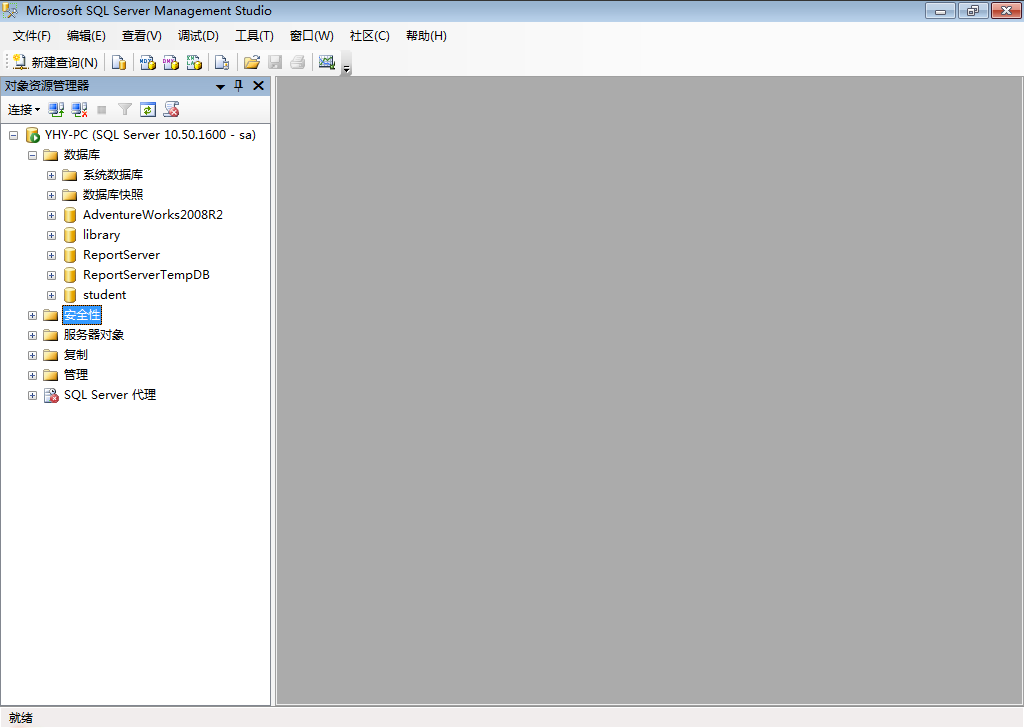The image size is (1024, 728).
Task: Click the 就绪 status bar text
Action: pos(21,718)
